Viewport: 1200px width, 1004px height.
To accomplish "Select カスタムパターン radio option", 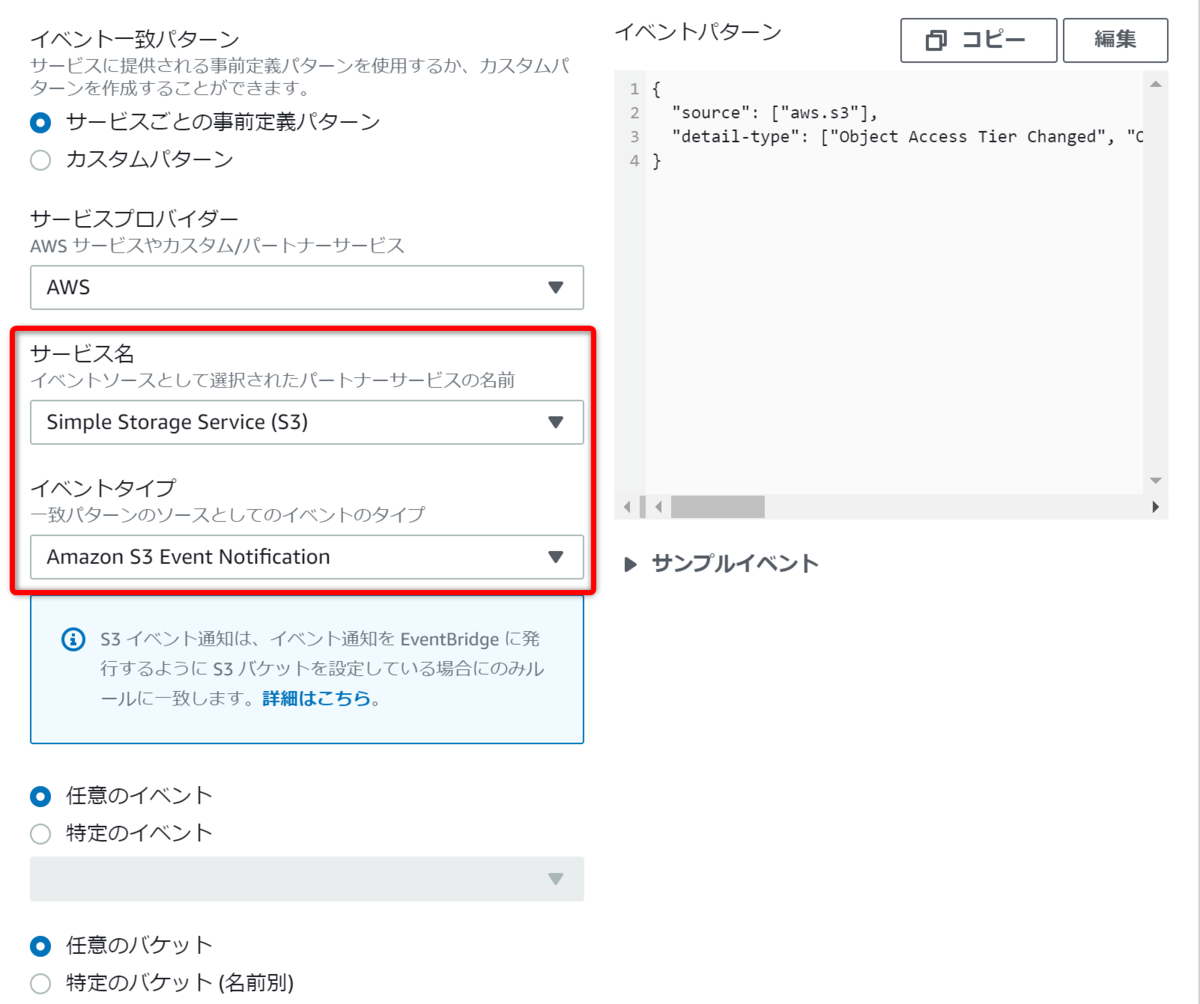I will tap(41, 160).
